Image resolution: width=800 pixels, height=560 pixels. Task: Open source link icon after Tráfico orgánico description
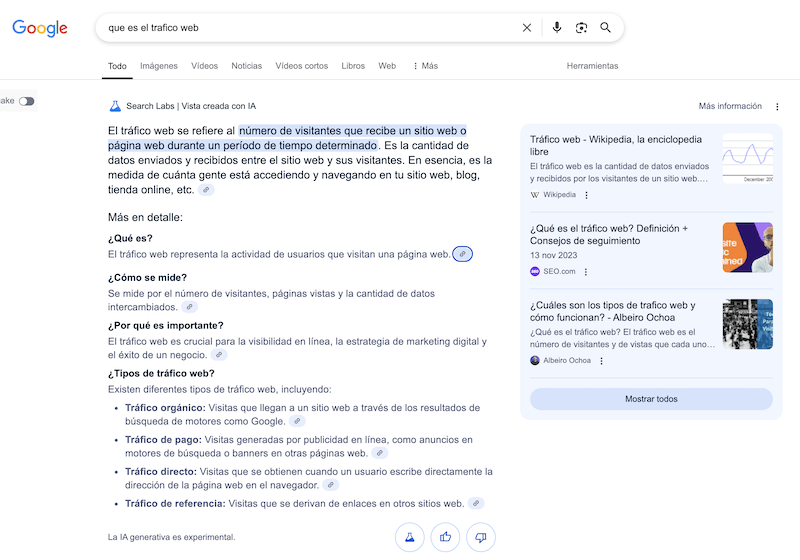pyautogui.click(x=297, y=421)
